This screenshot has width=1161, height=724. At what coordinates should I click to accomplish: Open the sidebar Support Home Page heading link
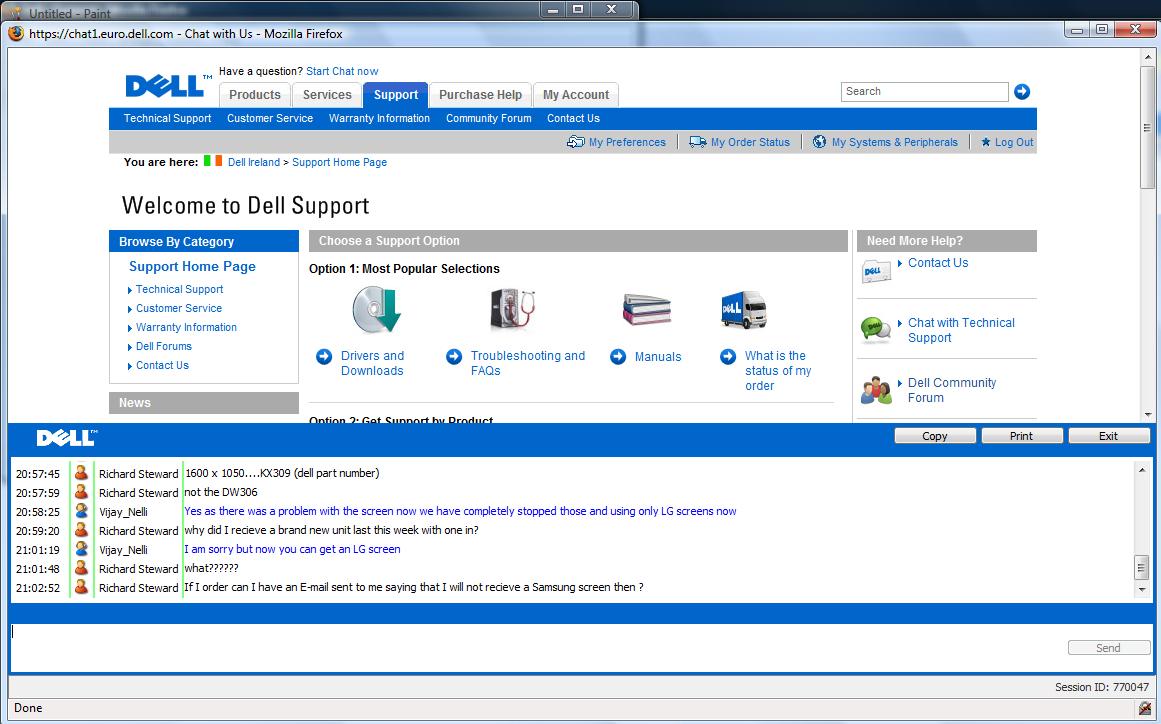pos(193,267)
